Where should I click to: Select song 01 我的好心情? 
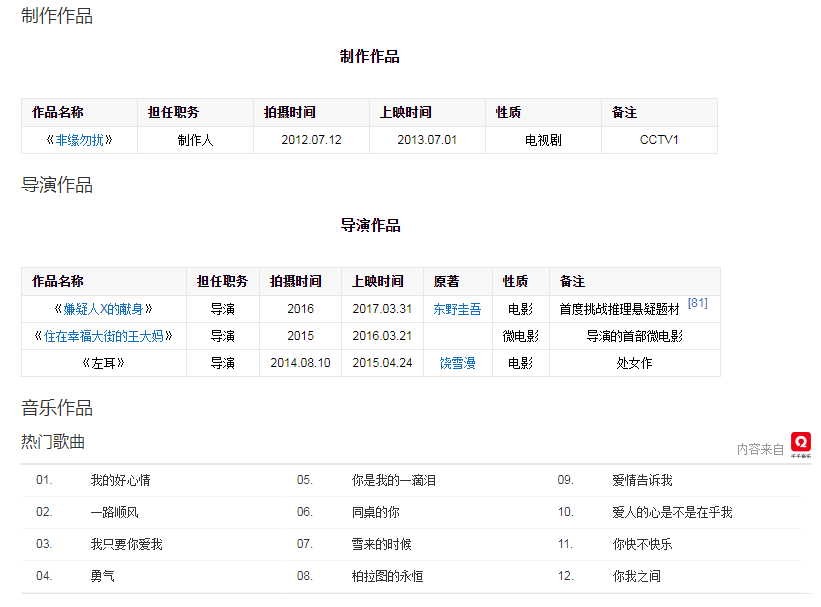(x=120, y=480)
